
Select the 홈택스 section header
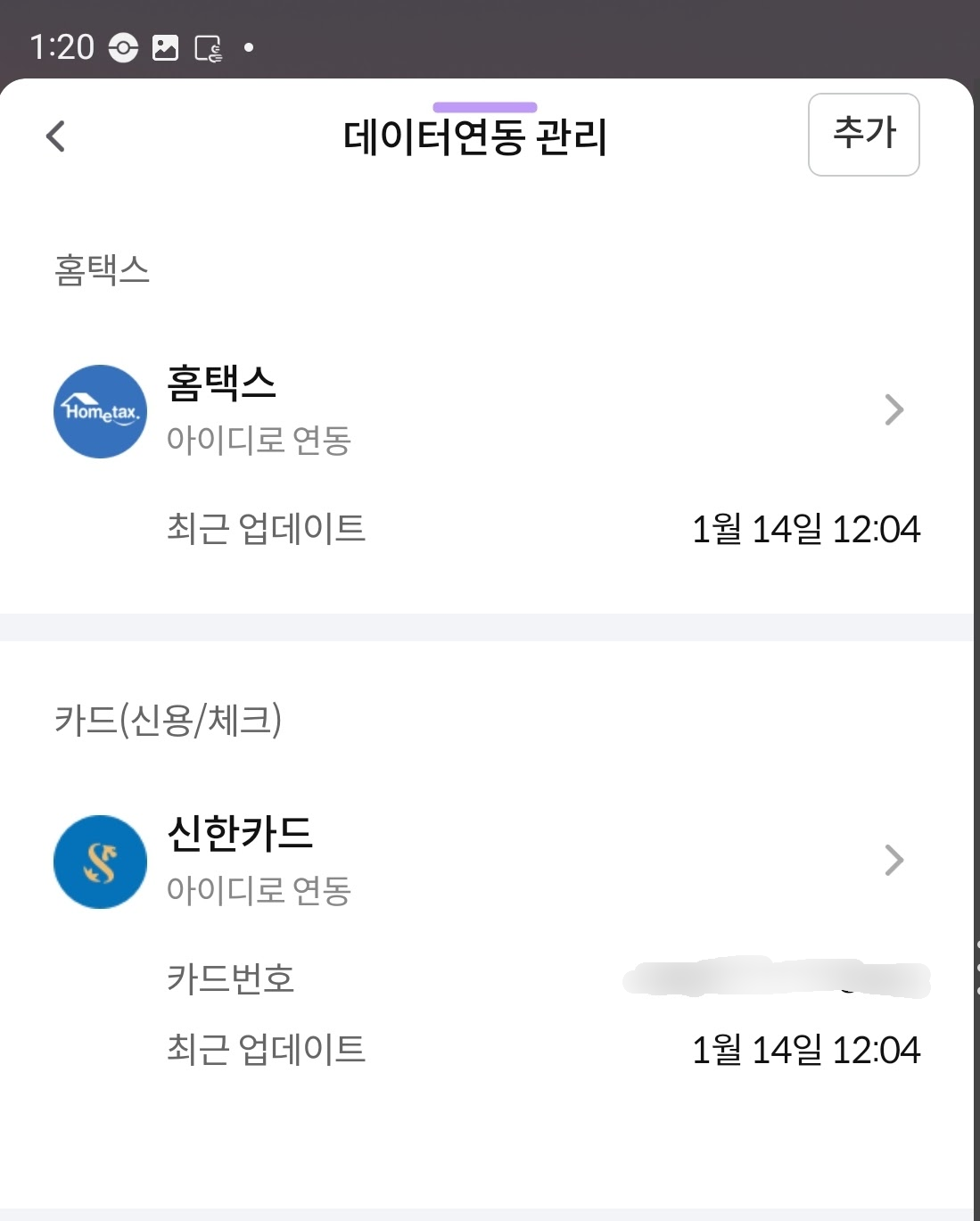pos(103,269)
